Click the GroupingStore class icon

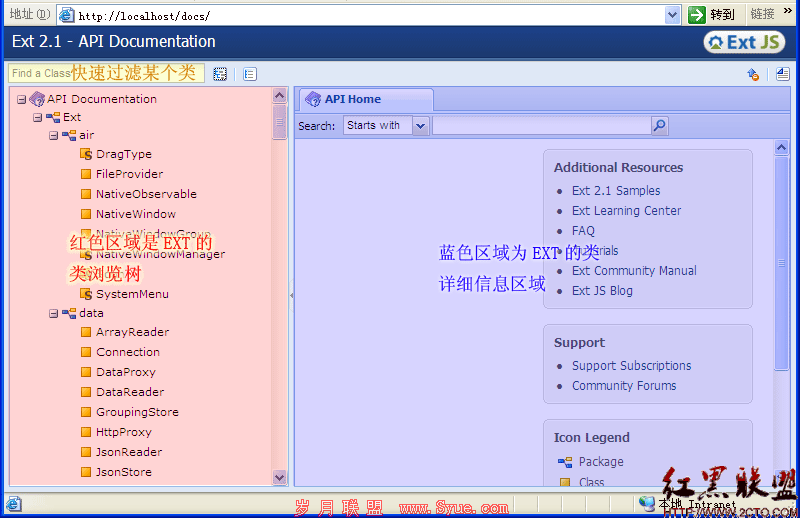86,412
